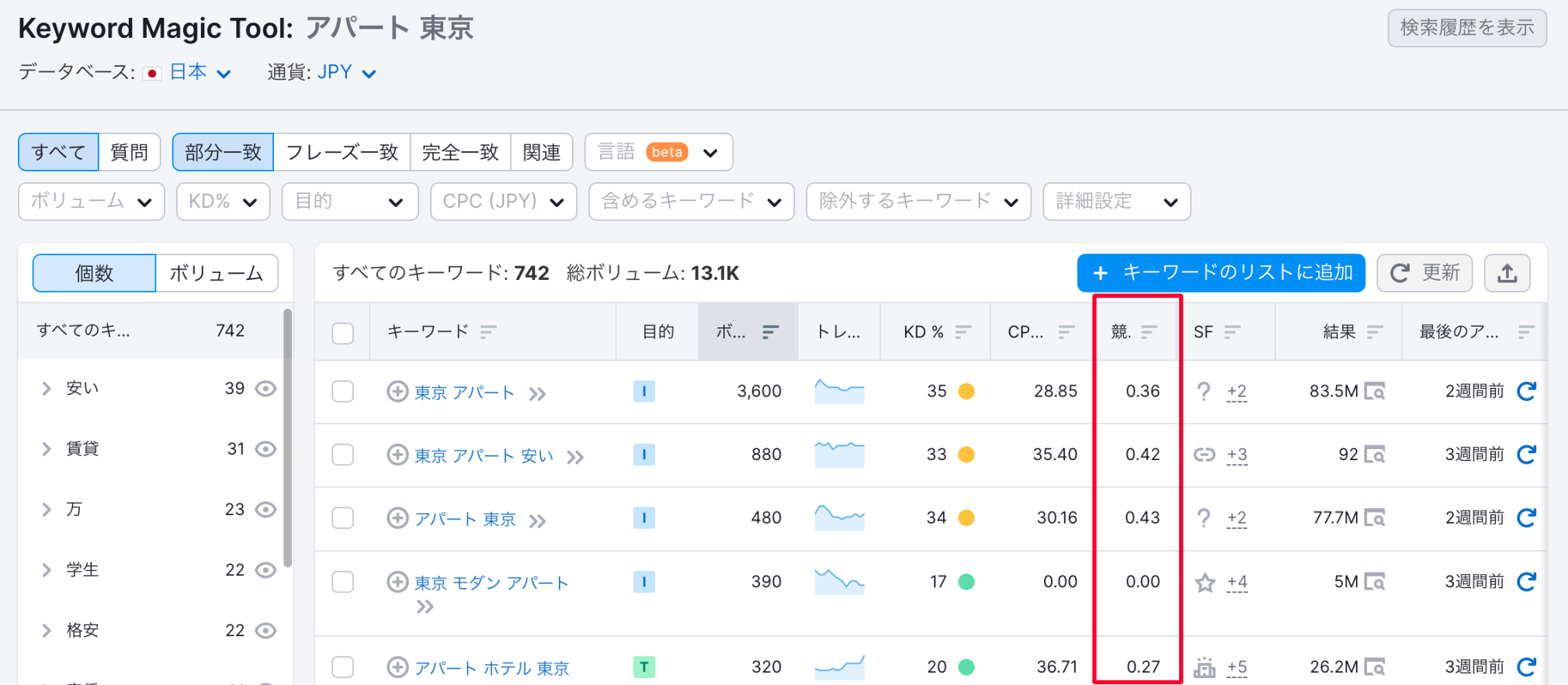
Task: Select 部分一致 match type
Action: 223,152
